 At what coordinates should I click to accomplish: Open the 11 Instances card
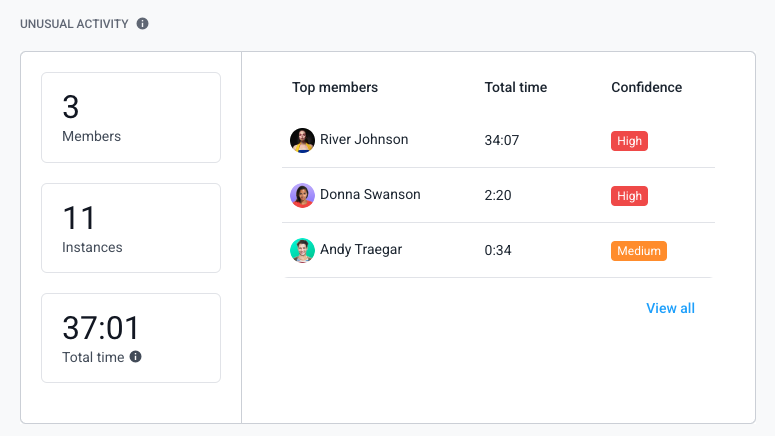pyautogui.click(x=131, y=228)
